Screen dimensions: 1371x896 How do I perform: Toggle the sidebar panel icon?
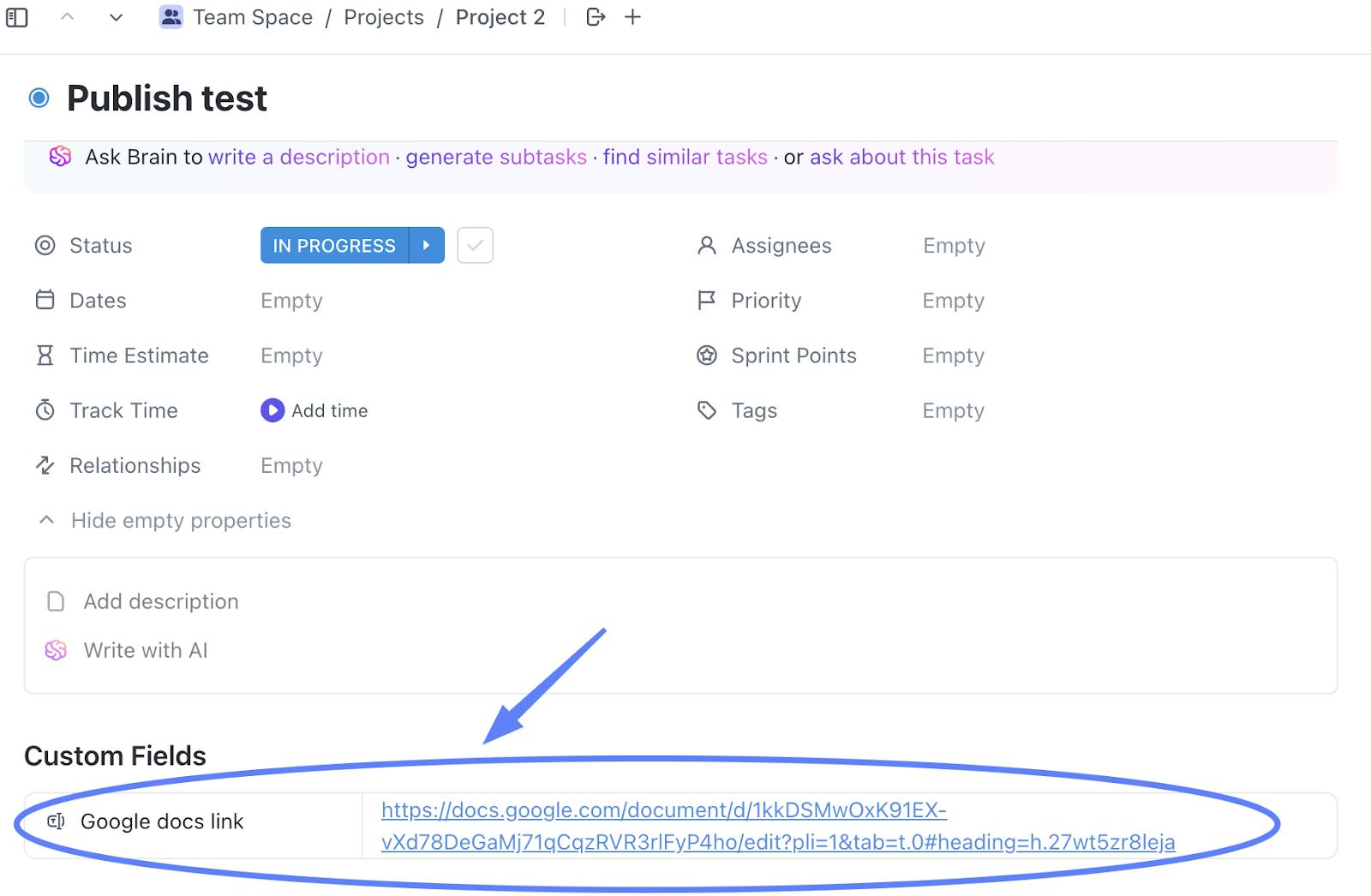[17, 17]
